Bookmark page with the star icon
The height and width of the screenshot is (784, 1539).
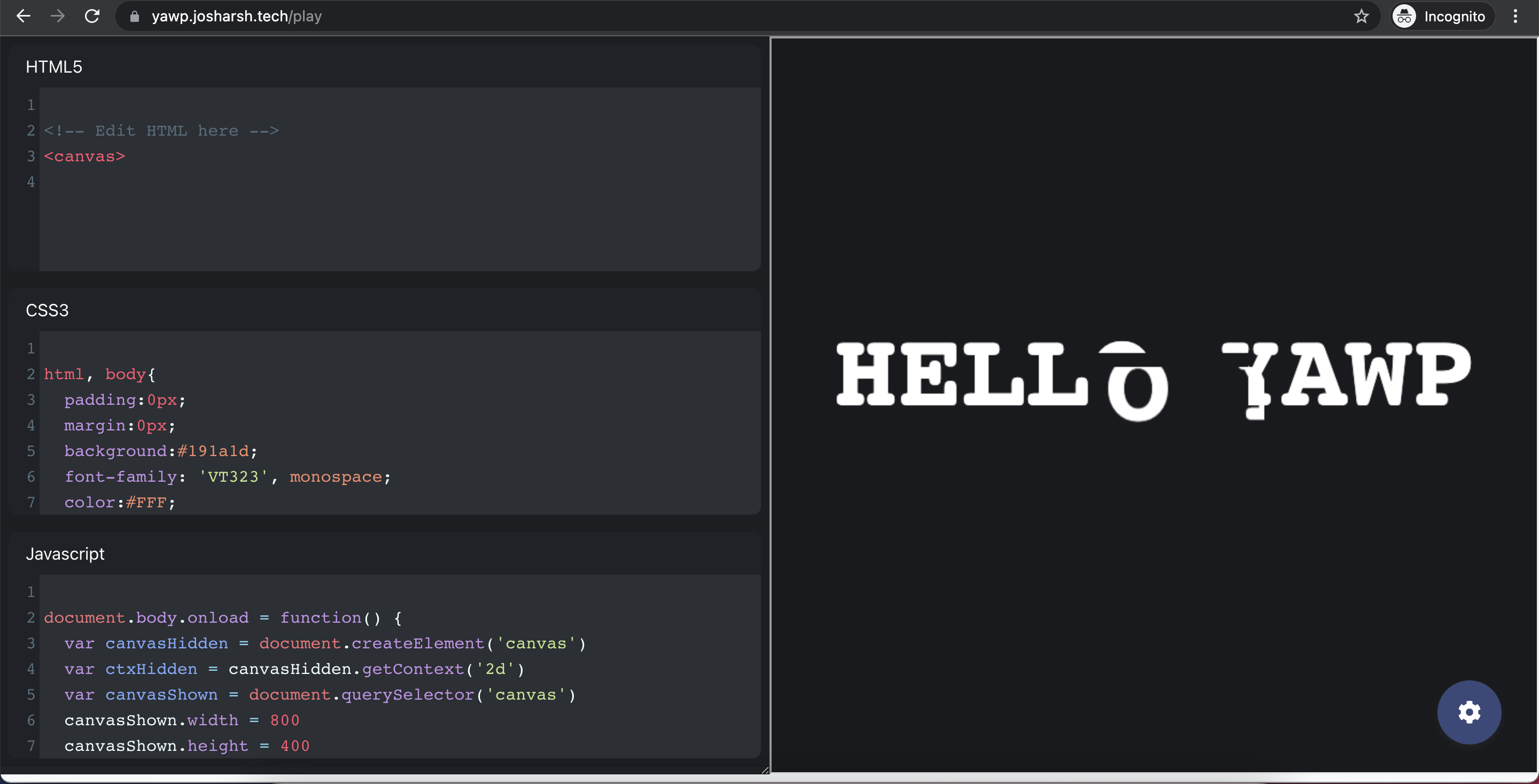tap(1361, 16)
